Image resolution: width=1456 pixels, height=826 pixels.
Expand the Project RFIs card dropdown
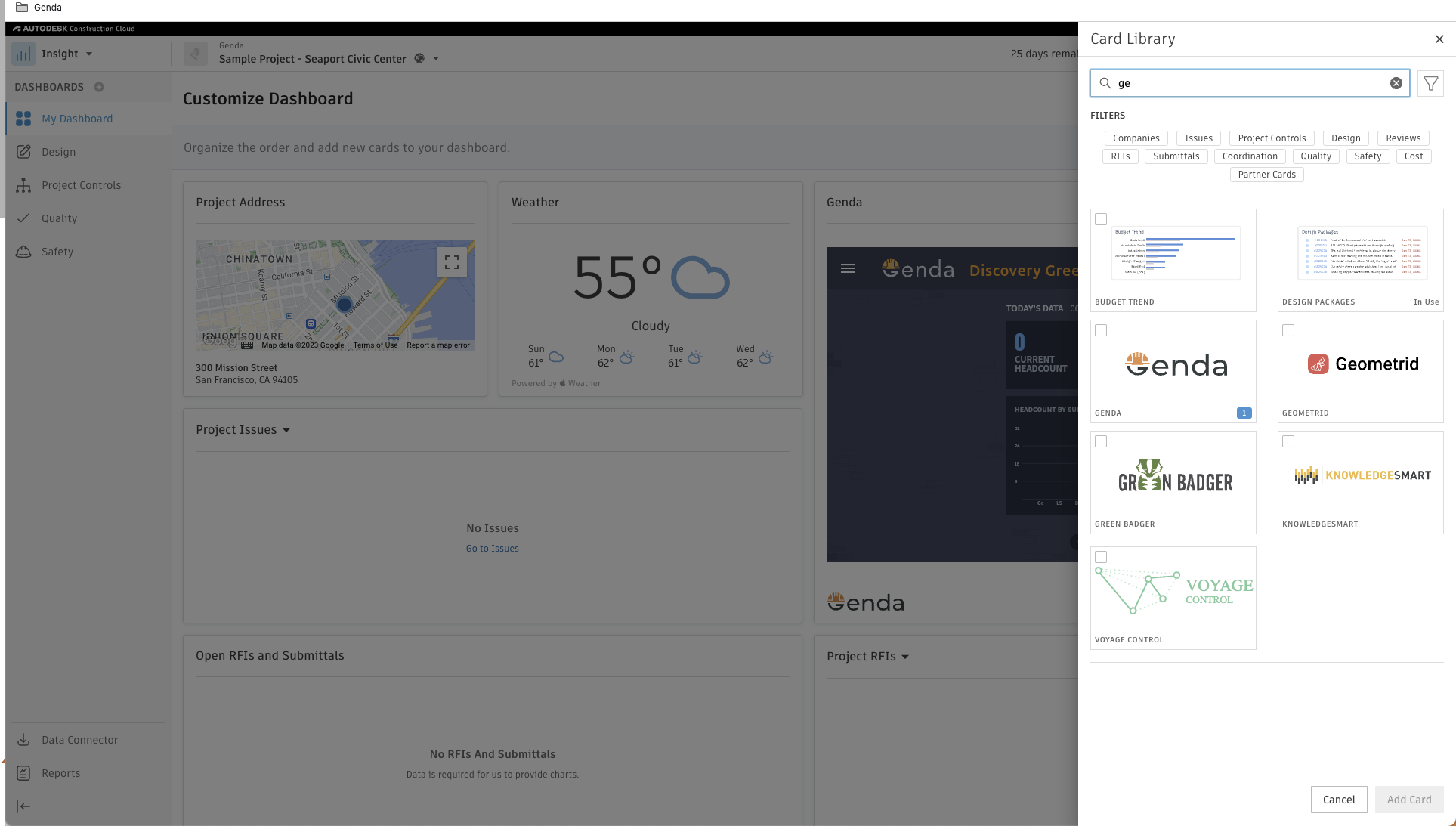pyautogui.click(x=905, y=657)
